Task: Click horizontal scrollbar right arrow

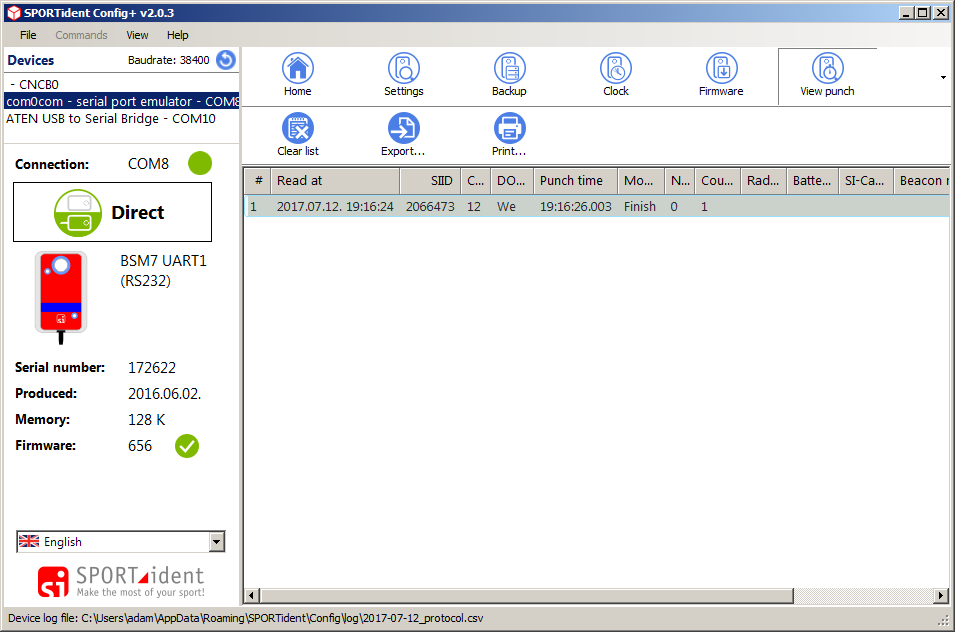Action: tap(942, 595)
